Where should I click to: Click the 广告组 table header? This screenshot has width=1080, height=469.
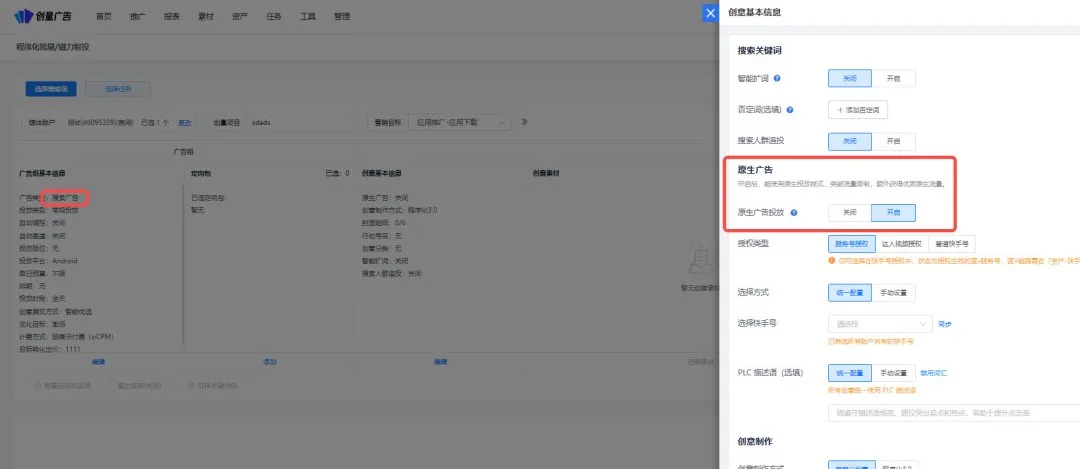click(183, 152)
